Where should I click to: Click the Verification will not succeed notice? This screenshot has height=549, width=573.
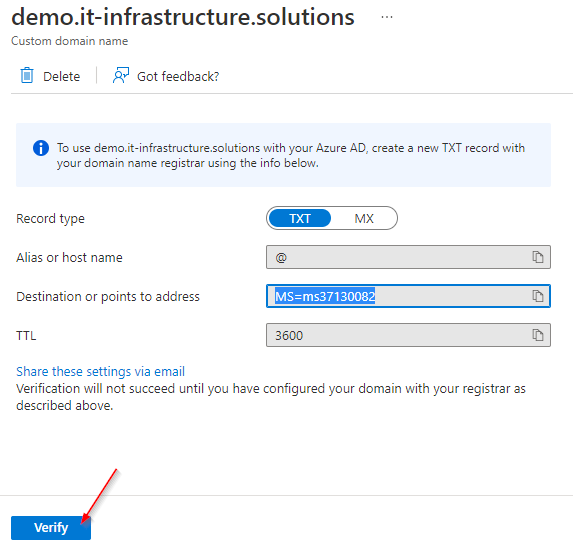pos(271,397)
